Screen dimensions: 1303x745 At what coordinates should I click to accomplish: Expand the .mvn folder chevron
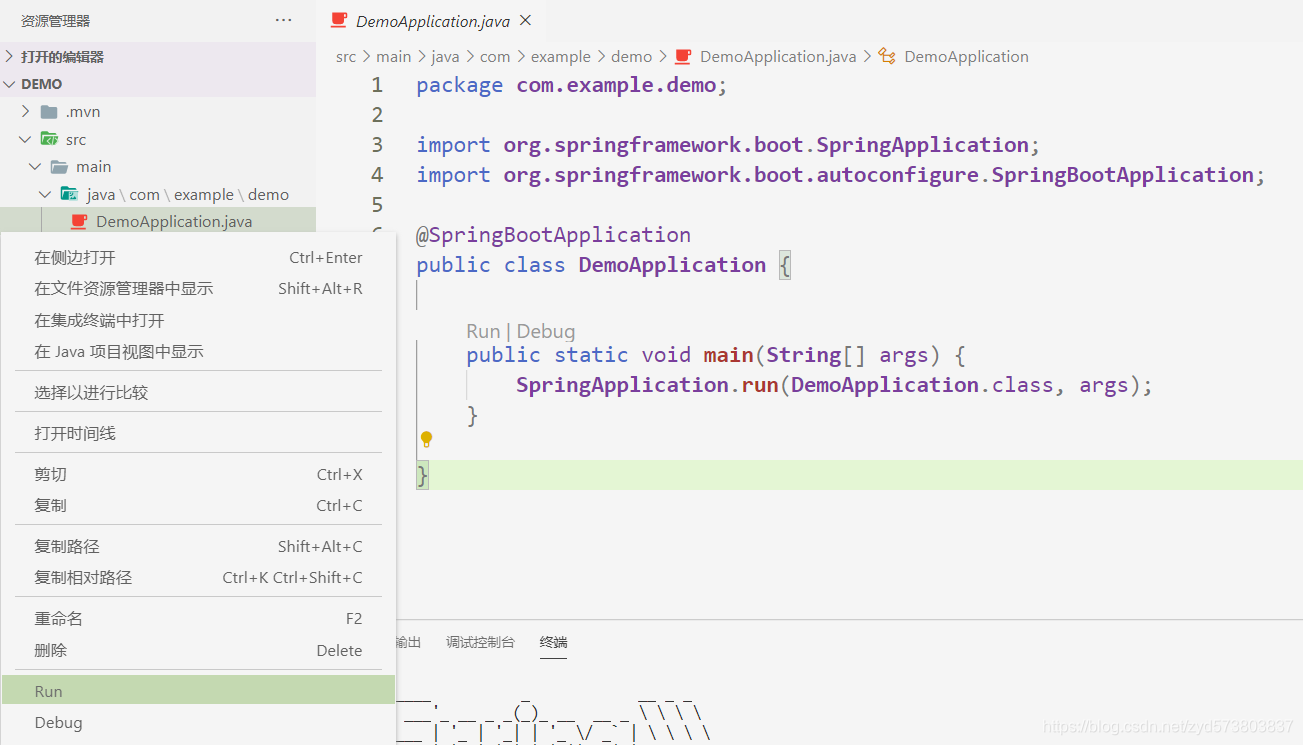pos(26,111)
